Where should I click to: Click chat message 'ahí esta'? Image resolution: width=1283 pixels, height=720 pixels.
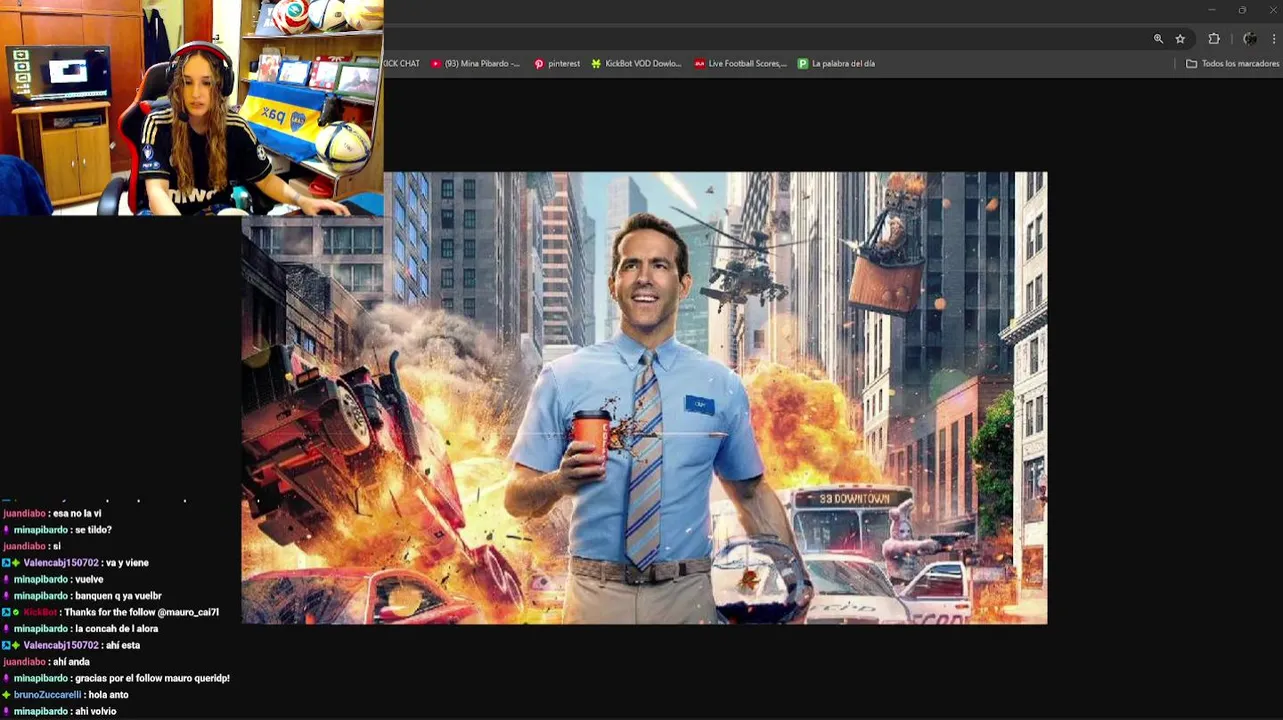click(122, 645)
